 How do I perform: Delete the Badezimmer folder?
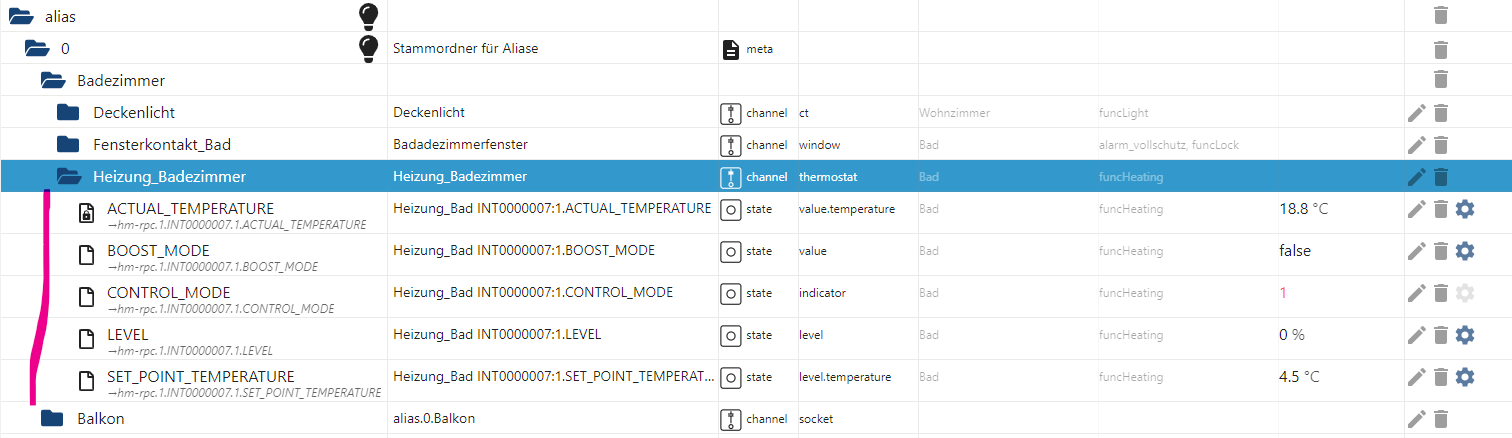pos(1440,80)
